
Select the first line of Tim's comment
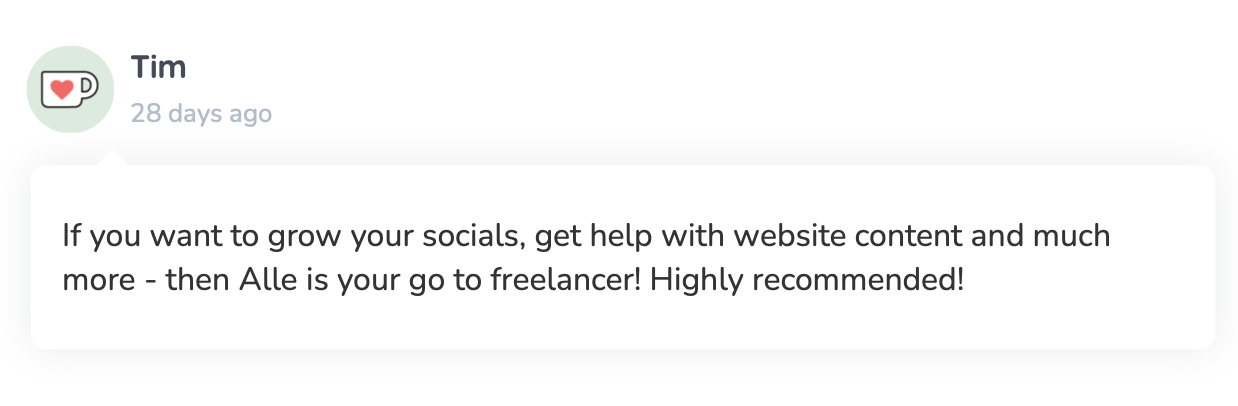586,238
